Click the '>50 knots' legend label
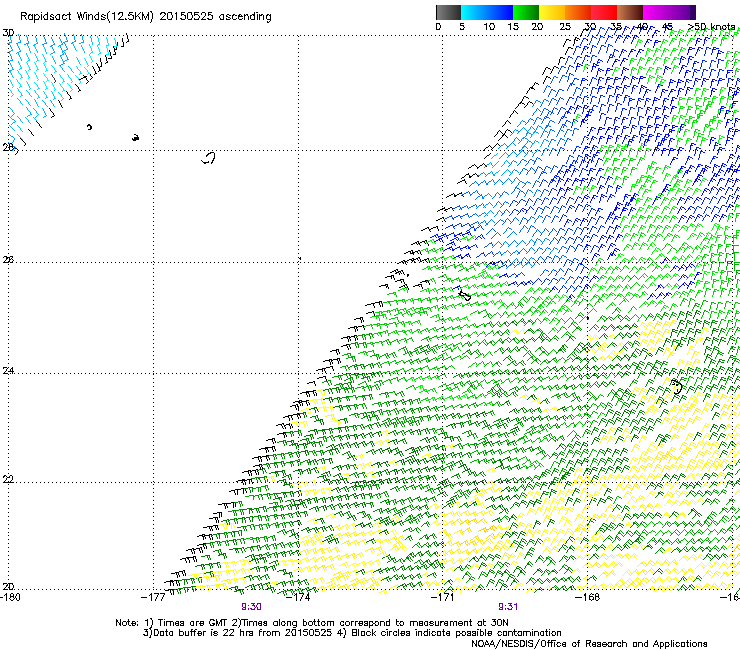The image size is (740, 650). (x=712, y=27)
